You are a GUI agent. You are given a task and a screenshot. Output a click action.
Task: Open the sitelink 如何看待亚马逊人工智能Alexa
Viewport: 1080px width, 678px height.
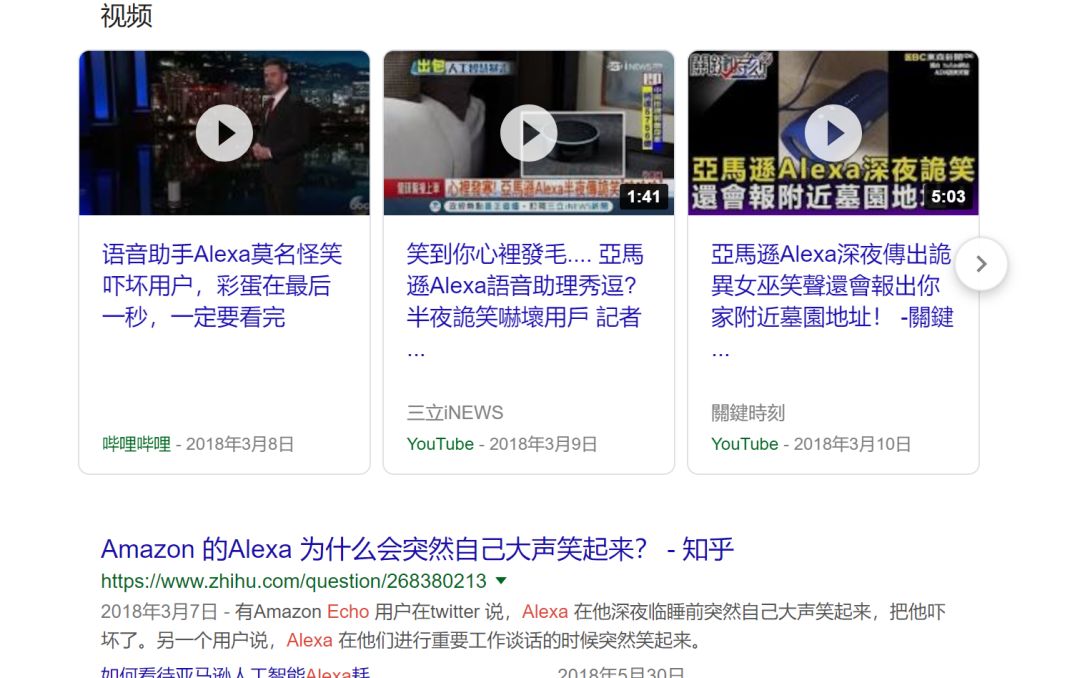click(236, 671)
